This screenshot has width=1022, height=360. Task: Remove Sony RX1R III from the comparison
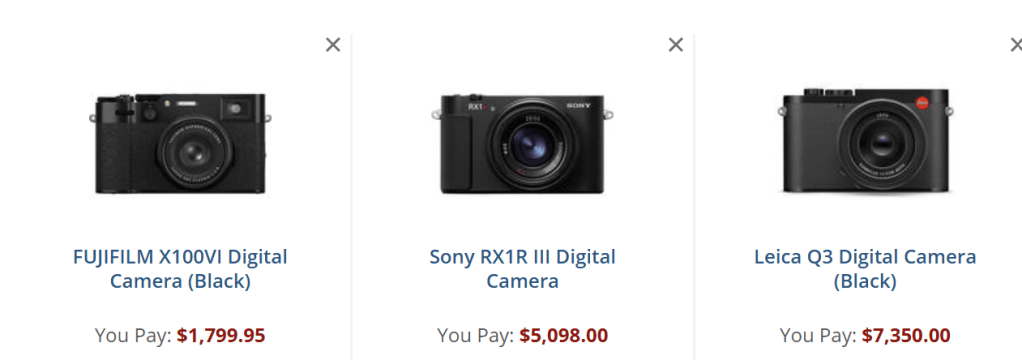(x=676, y=45)
